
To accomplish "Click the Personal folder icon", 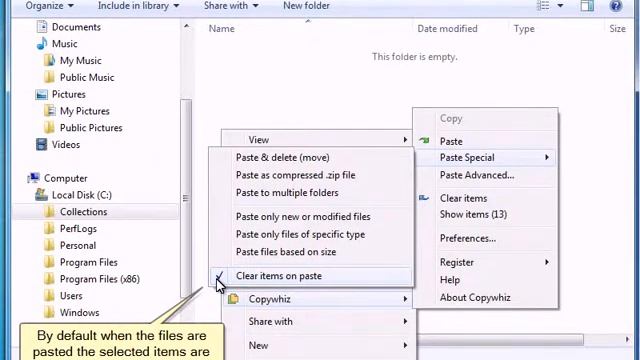I will coord(49,245).
